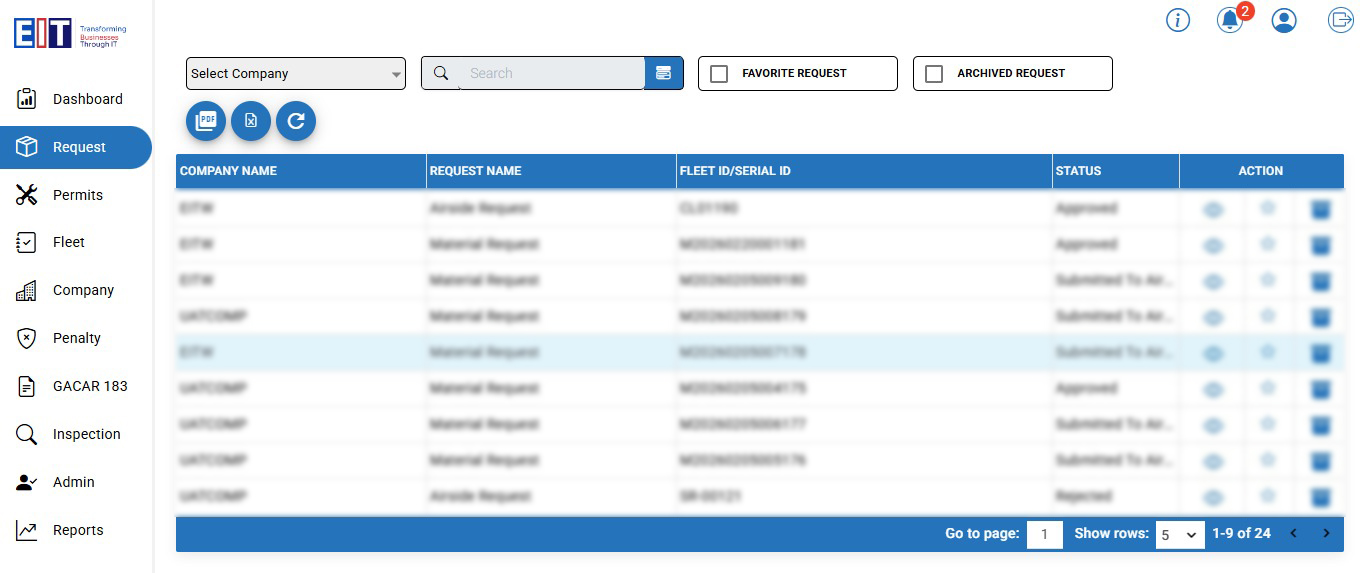Go to Dashboard in the sidebar
Screen dimensions: 1365x573
tap(76, 99)
